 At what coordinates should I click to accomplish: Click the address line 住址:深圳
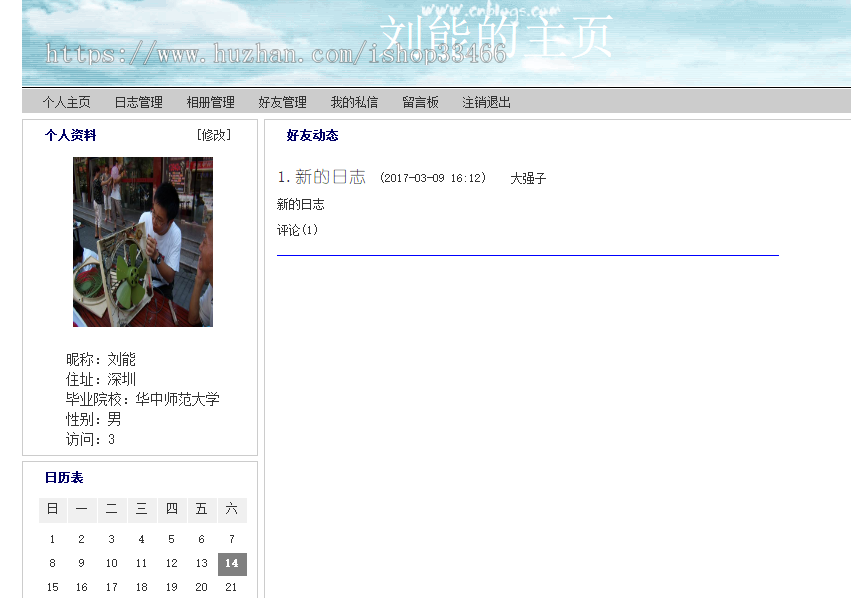(101, 379)
